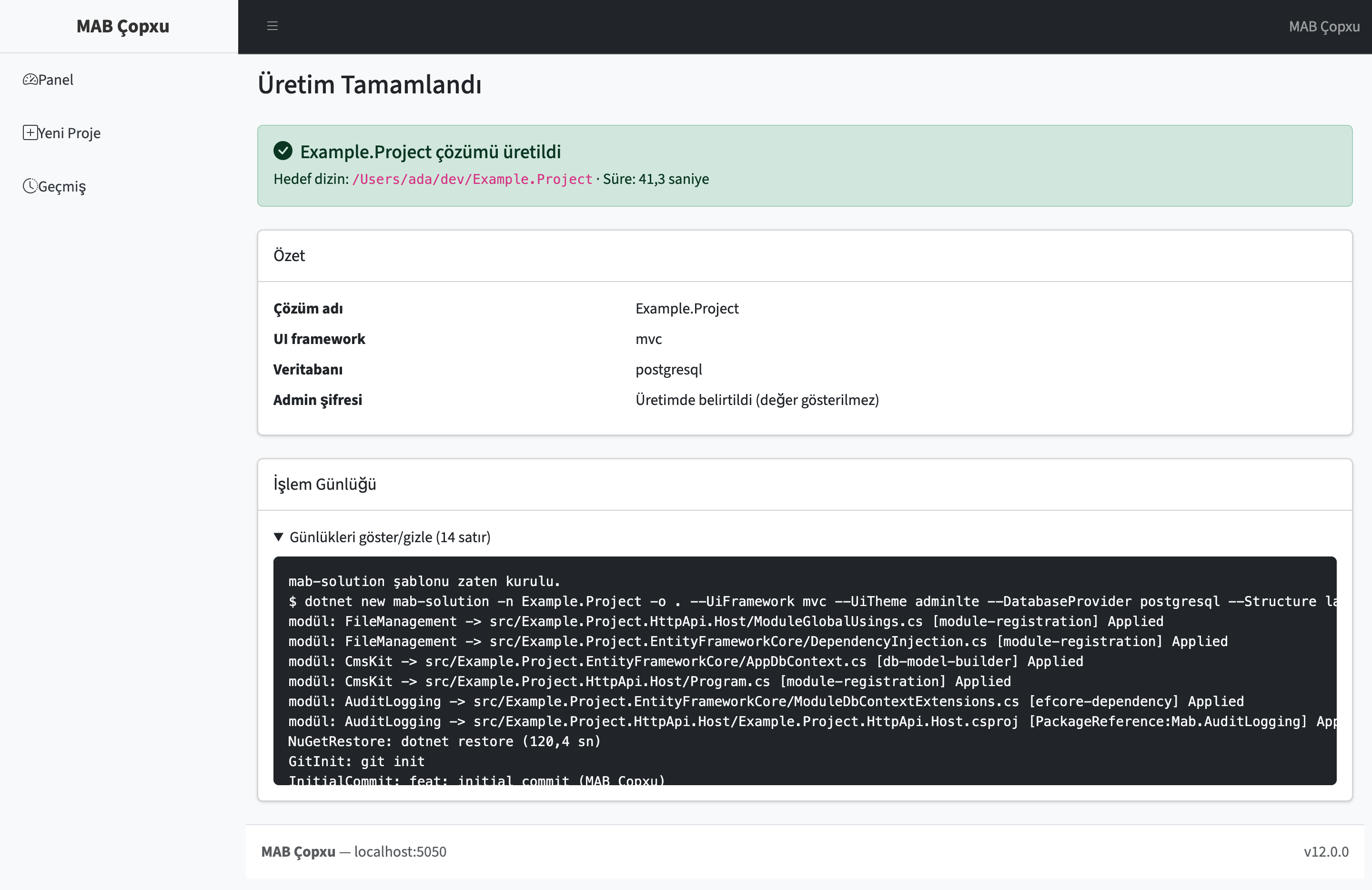Toggle the sidebar hamburger menu icon

point(272,26)
